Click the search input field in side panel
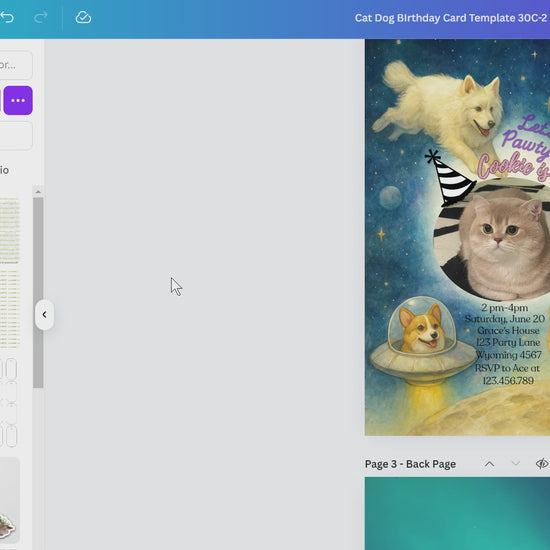 click(15, 65)
